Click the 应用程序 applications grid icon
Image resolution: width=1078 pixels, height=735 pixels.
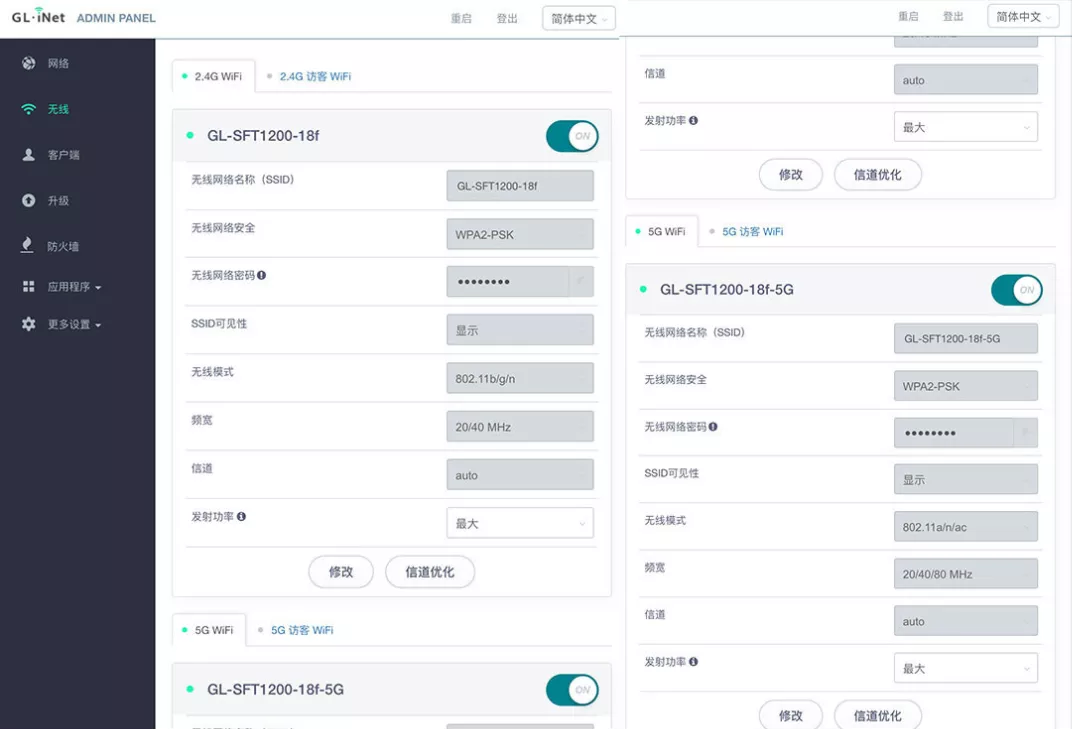coord(28,287)
